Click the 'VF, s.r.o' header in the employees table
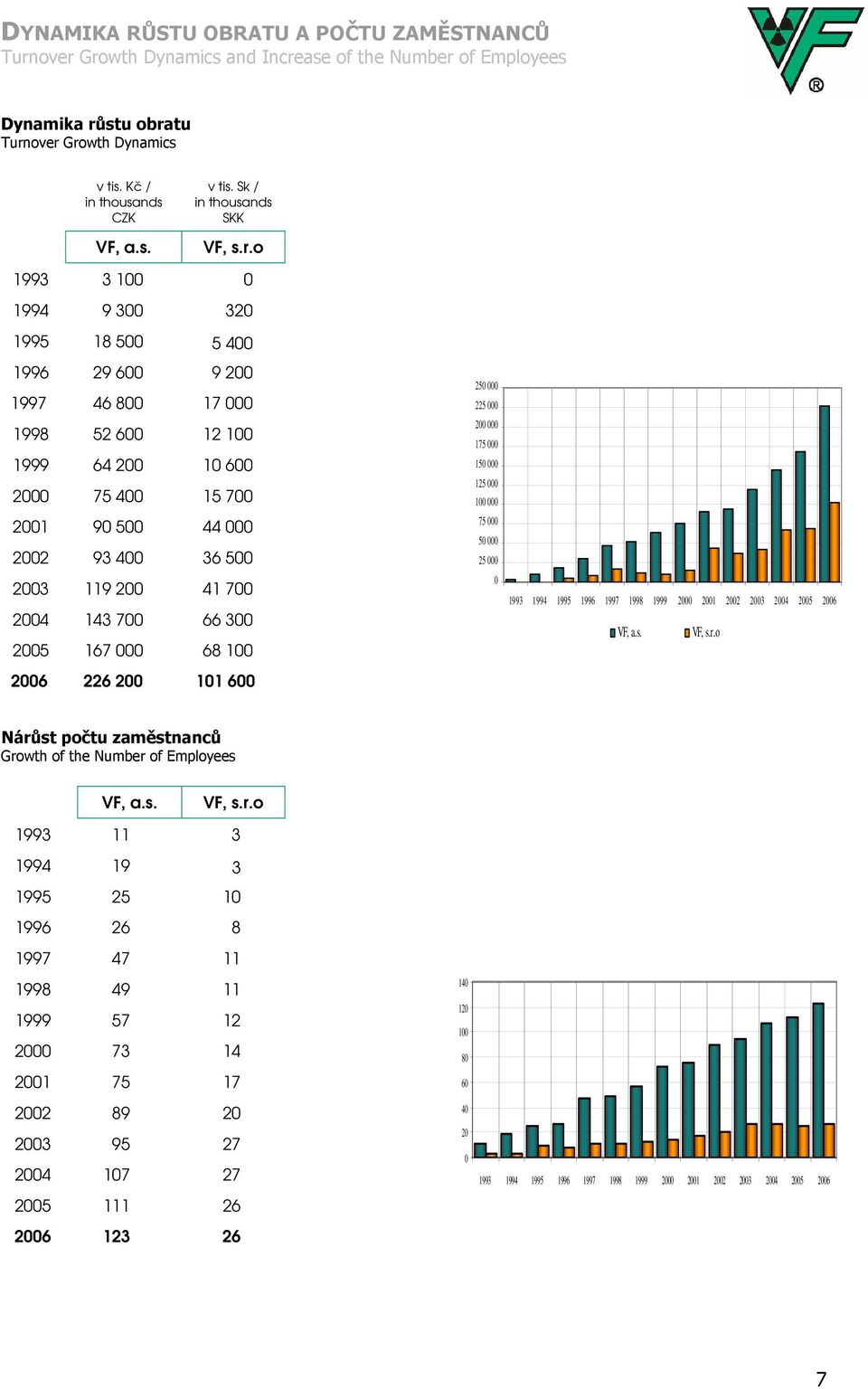This screenshot has width=868, height=1389. (233, 803)
